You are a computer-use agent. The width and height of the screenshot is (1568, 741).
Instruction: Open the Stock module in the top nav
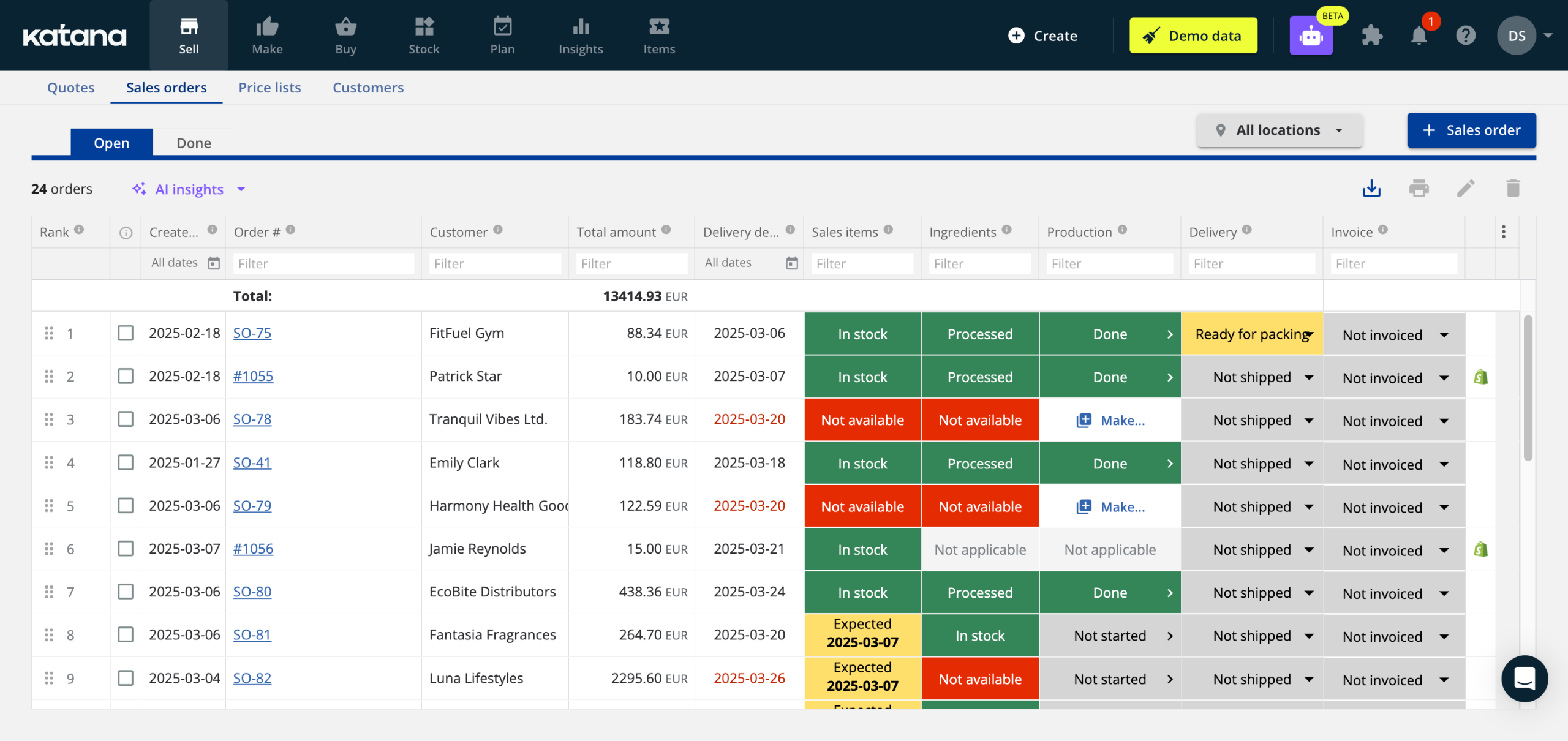pos(424,36)
